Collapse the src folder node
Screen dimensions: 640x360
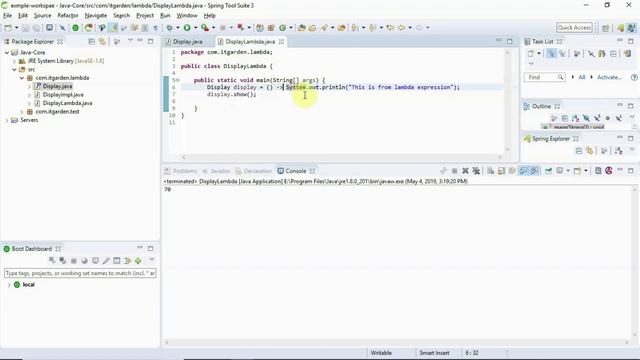tap(14, 69)
